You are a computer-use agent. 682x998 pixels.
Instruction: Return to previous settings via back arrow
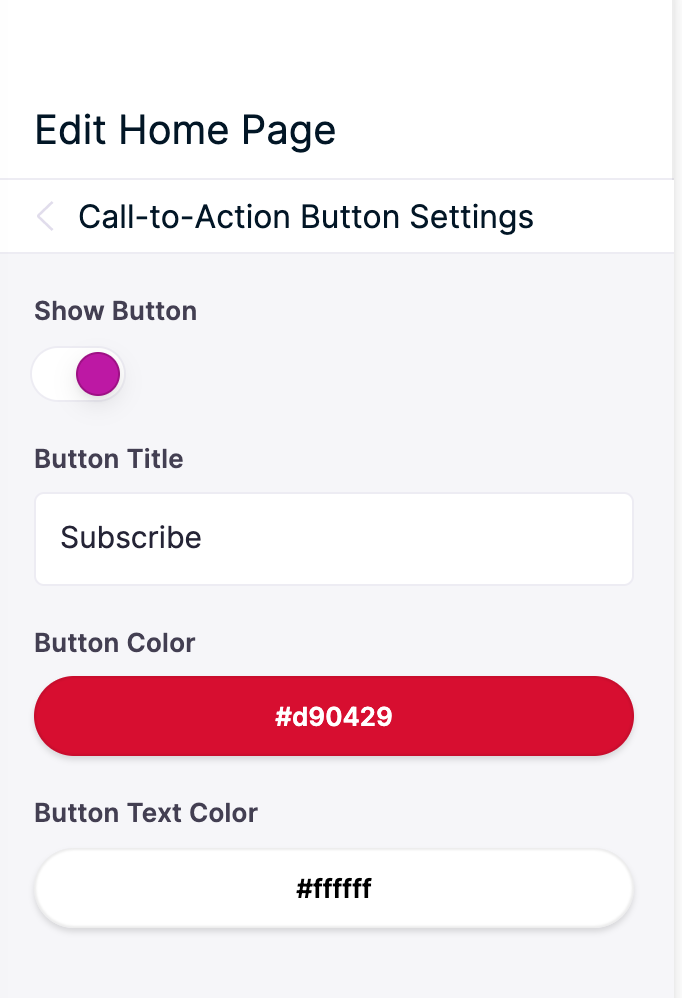coord(46,216)
